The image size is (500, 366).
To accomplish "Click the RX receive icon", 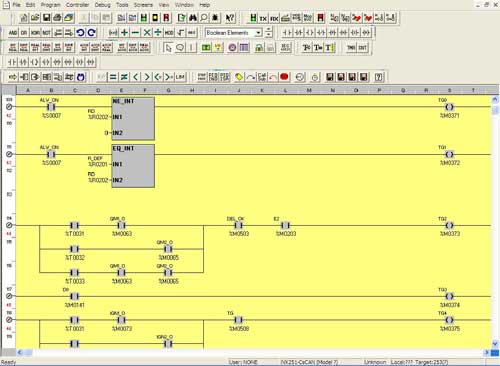I will pos(274,18).
